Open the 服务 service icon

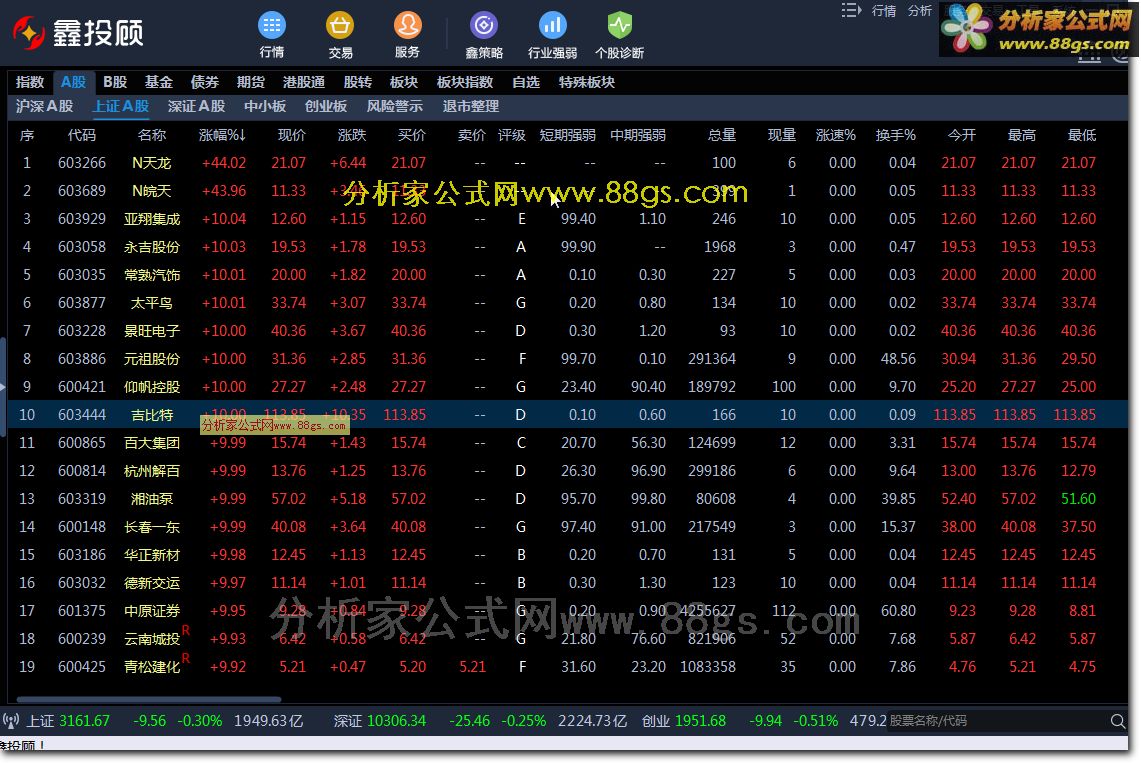point(408,34)
